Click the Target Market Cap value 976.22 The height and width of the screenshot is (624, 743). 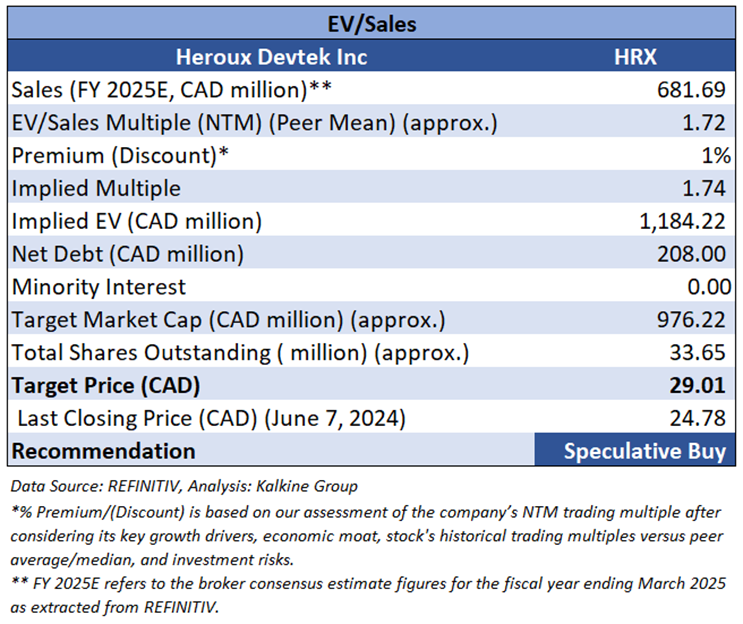click(692, 320)
